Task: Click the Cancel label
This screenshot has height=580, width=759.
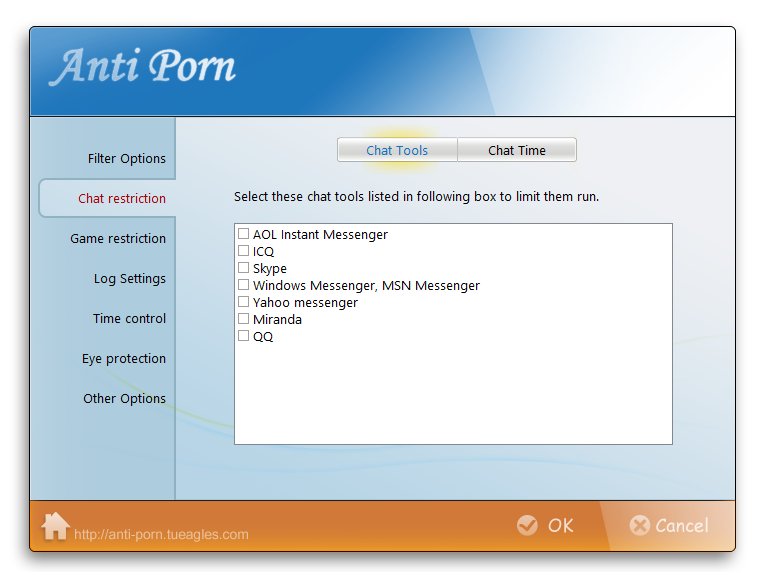Action: [682, 526]
